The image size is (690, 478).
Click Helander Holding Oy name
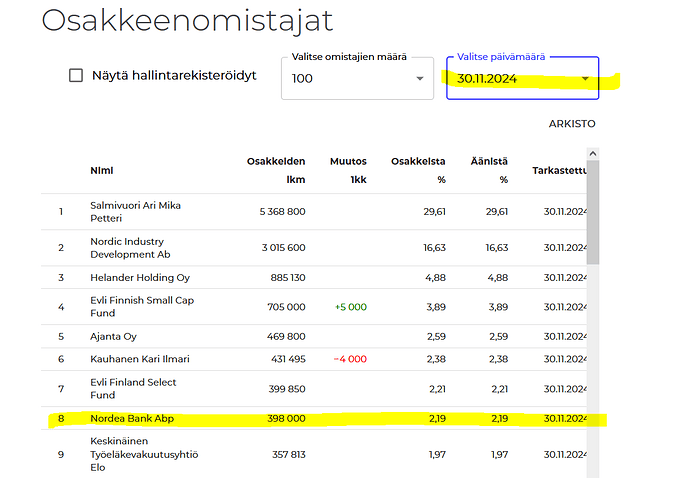tap(140, 278)
